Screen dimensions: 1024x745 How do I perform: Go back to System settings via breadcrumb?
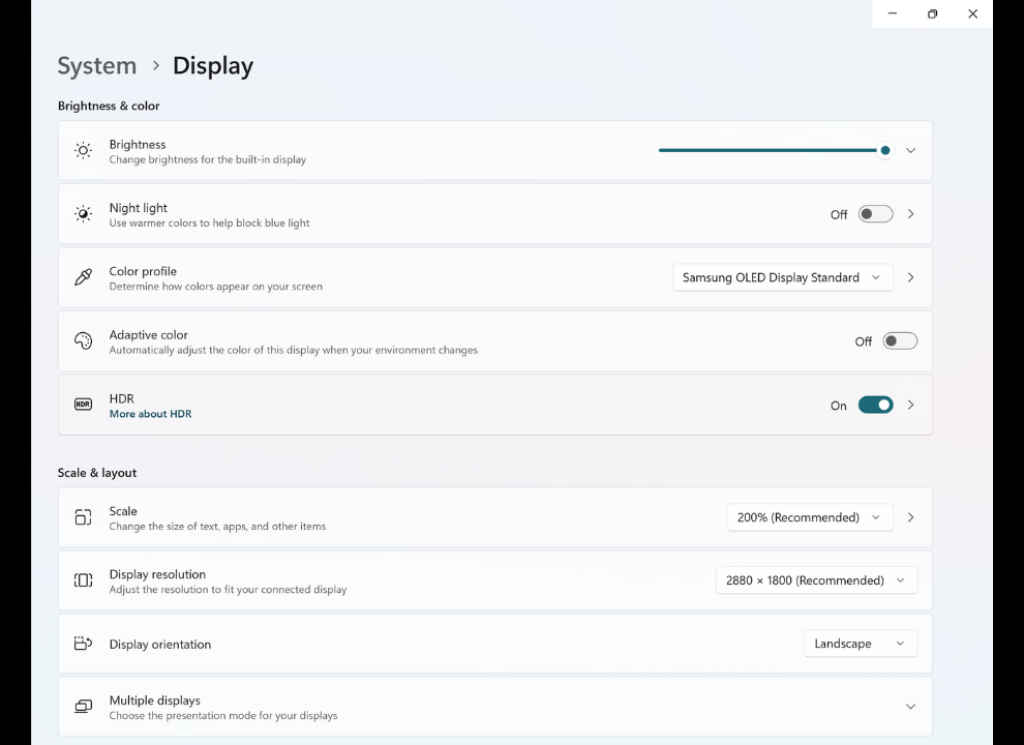click(97, 65)
